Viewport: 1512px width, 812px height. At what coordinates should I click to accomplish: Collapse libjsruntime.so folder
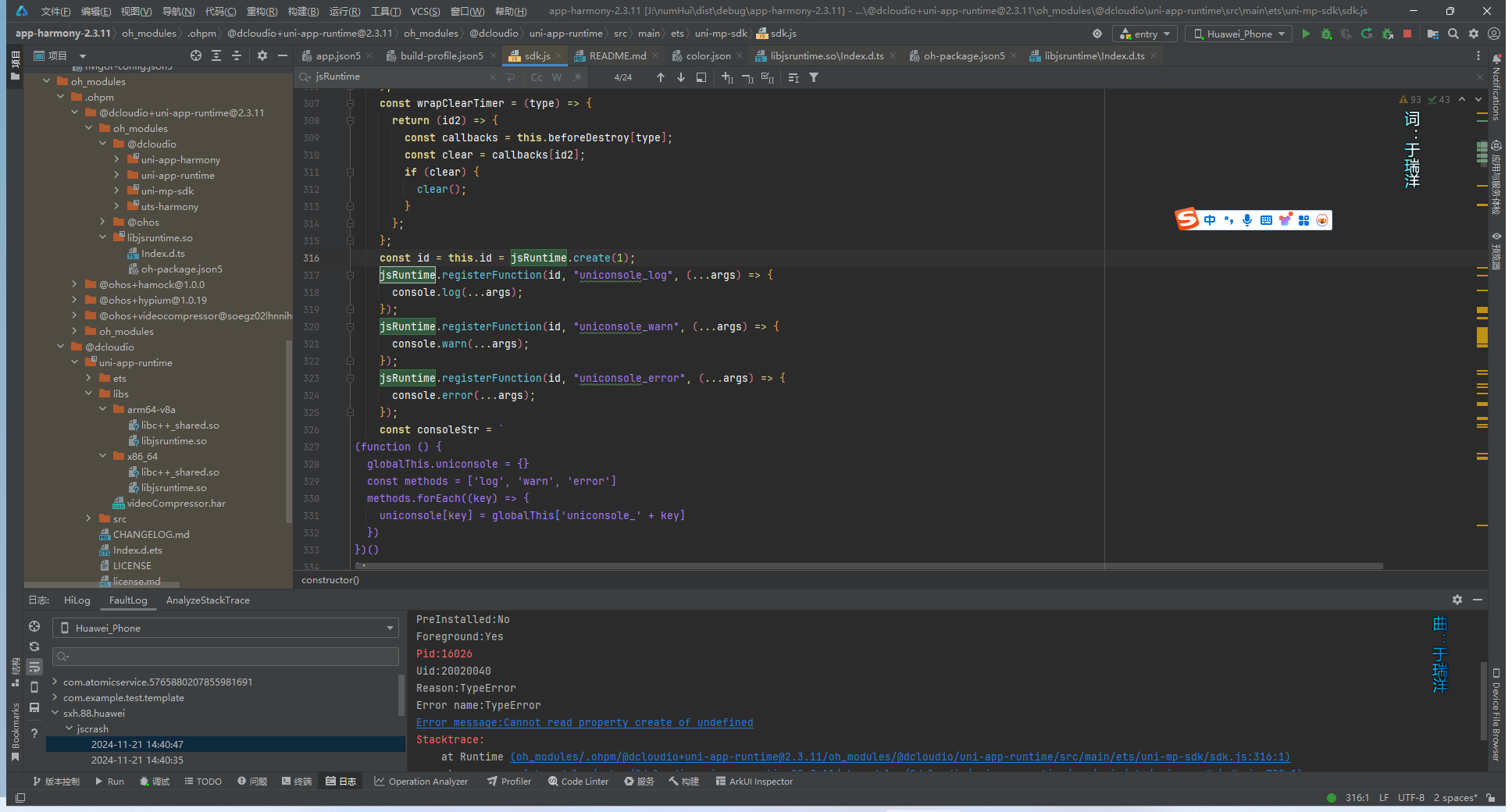[102, 237]
